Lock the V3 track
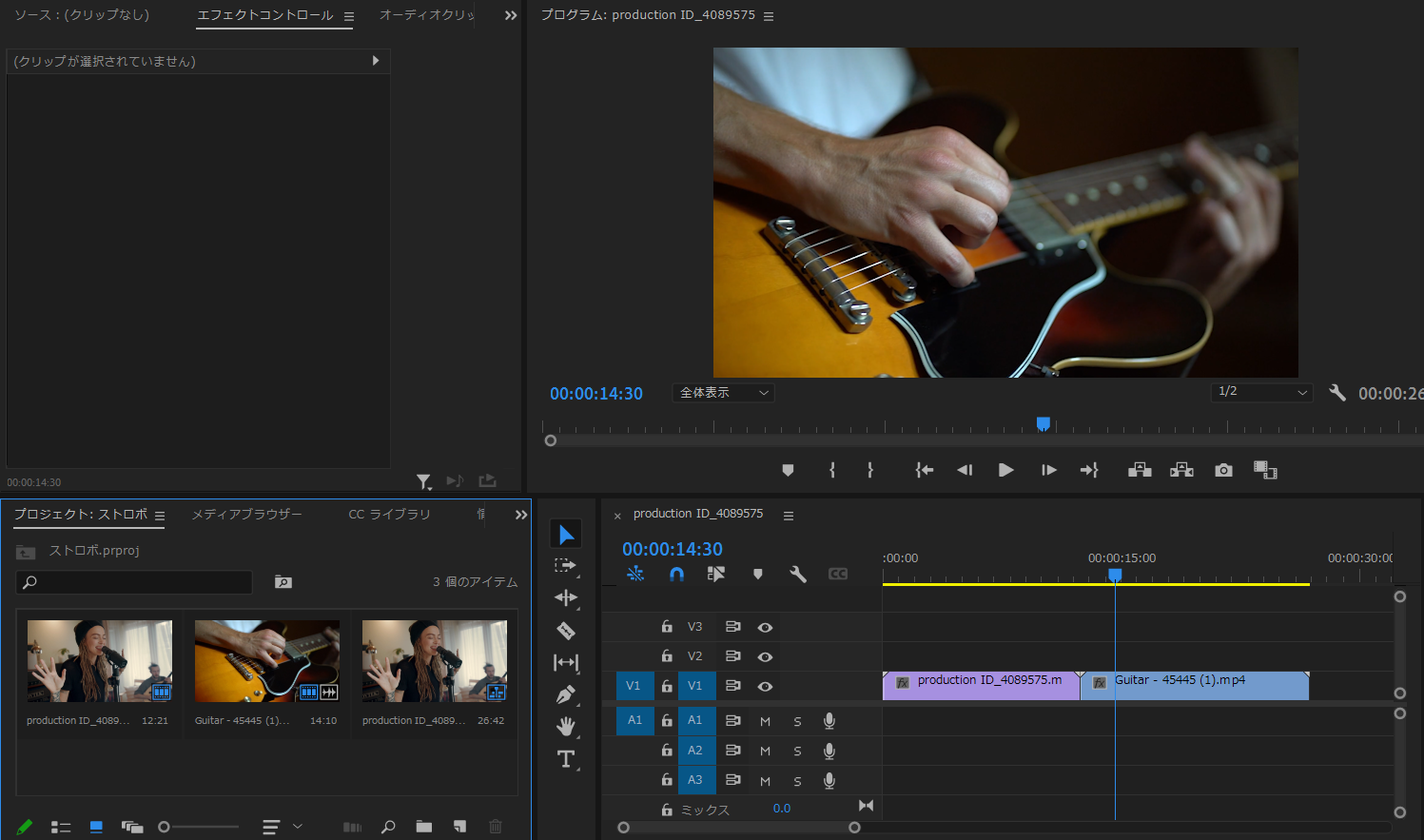1424x840 pixels. pyautogui.click(x=667, y=627)
